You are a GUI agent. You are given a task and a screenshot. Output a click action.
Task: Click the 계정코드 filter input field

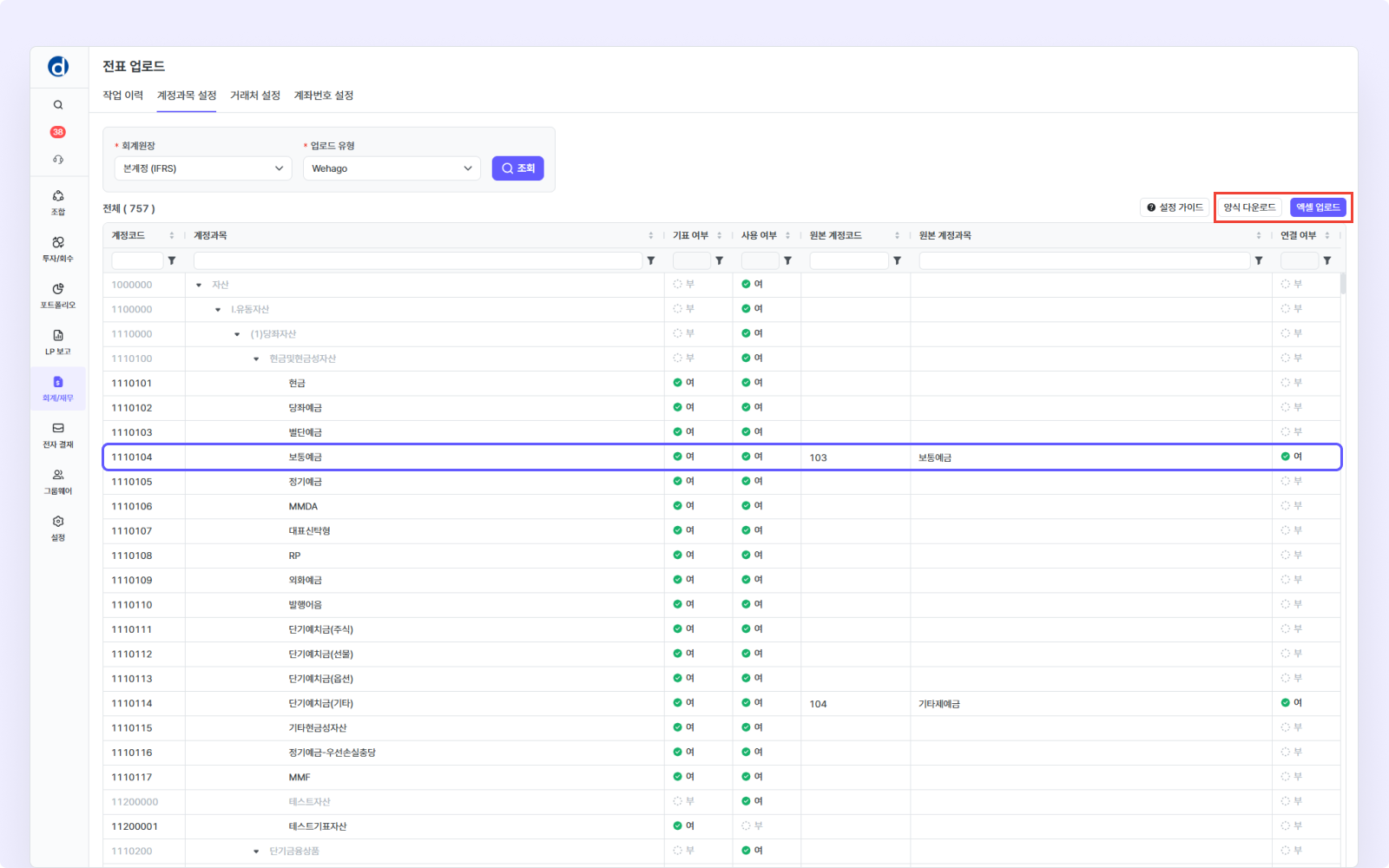click(137, 260)
